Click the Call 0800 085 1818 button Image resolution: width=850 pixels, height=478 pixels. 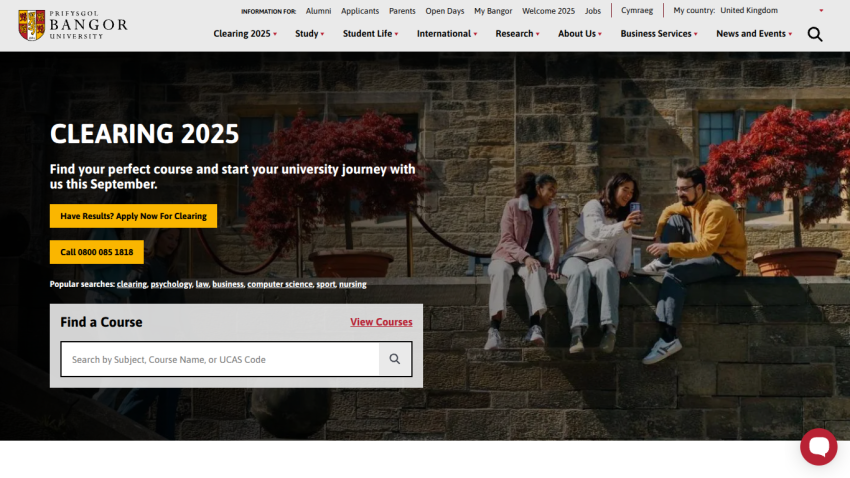tap(96, 252)
